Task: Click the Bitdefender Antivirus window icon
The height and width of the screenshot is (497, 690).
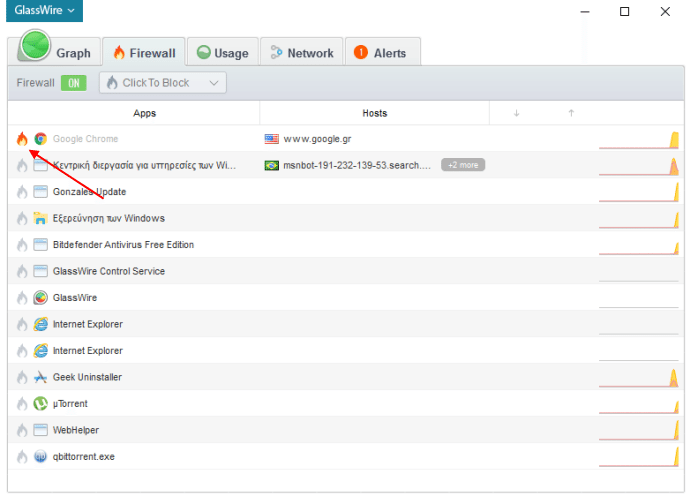Action: [40, 245]
